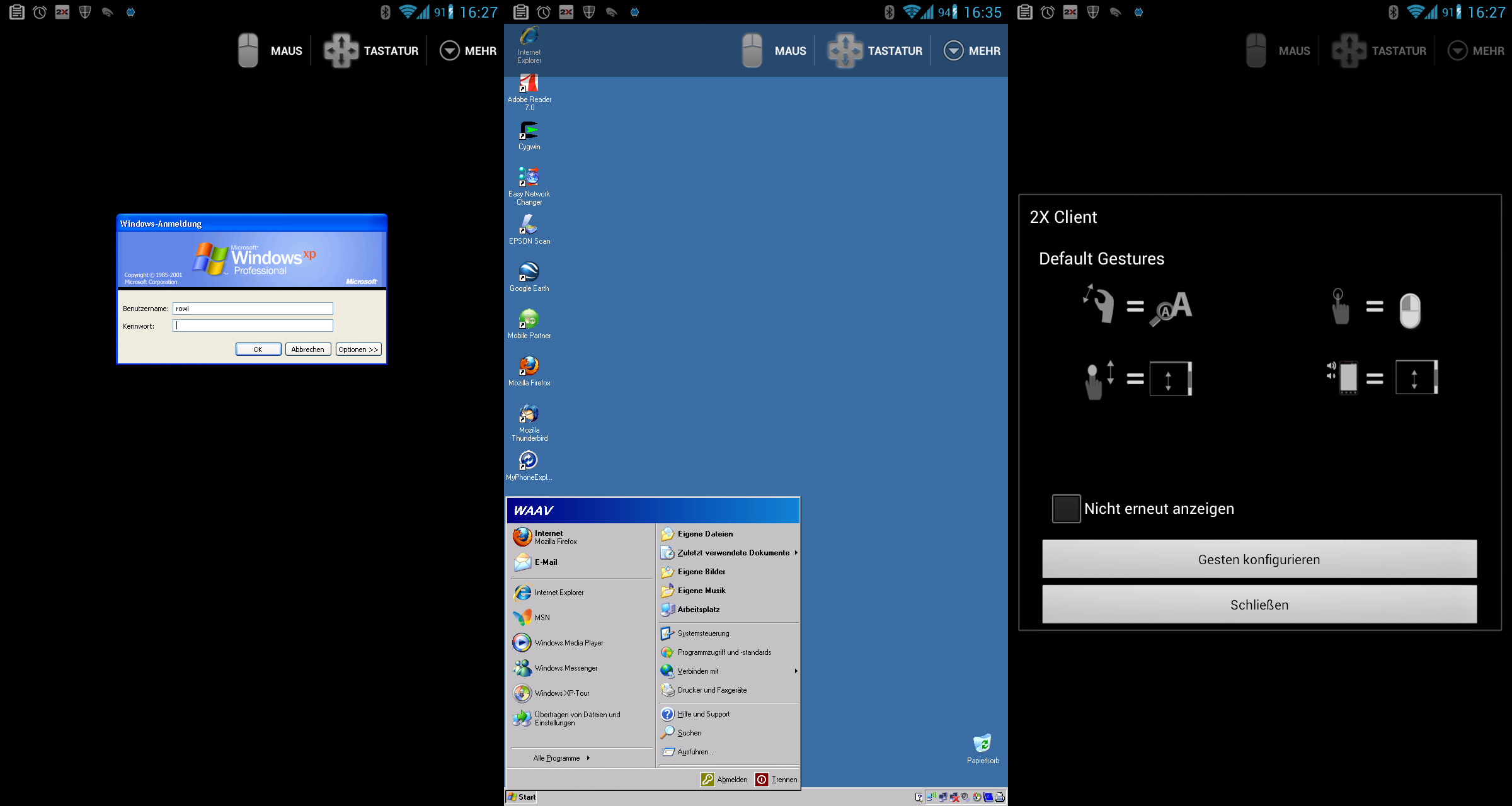Image resolution: width=1512 pixels, height=806 pixels.
Task: Open MSN in the Start menu
Action: (x=581, y=618)
